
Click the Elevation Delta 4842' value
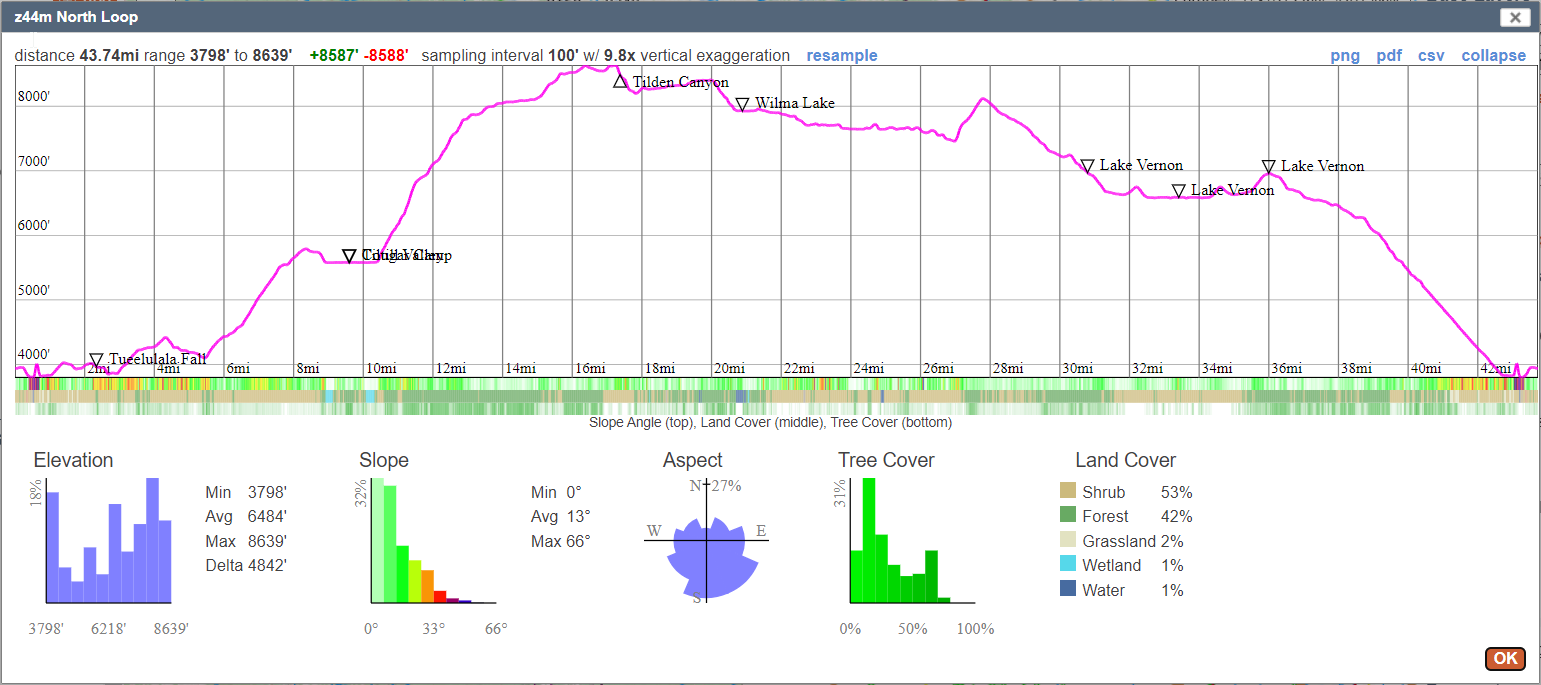(267, 565)
